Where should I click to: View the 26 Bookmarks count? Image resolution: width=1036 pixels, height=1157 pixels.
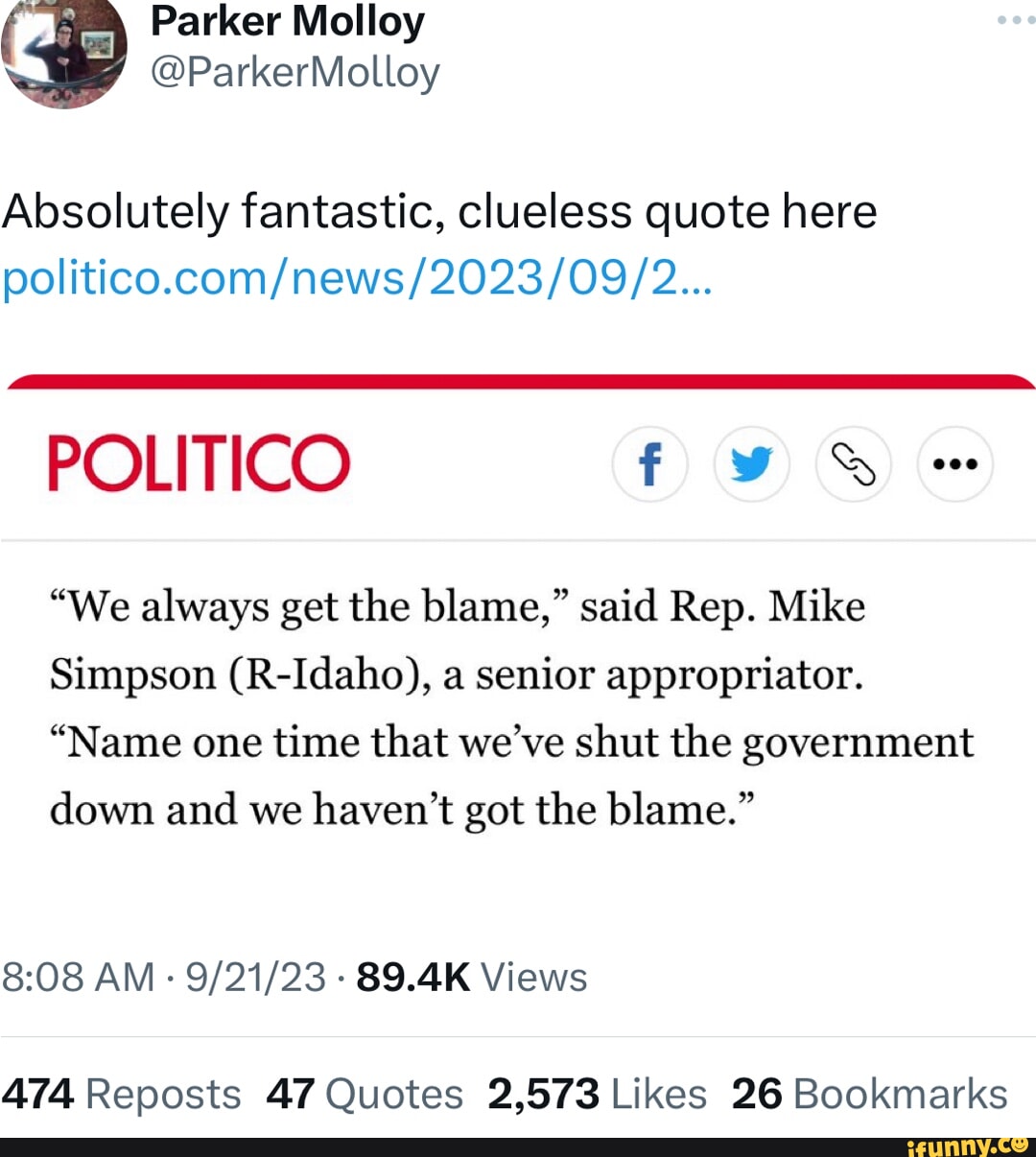tap(869, 1094)
